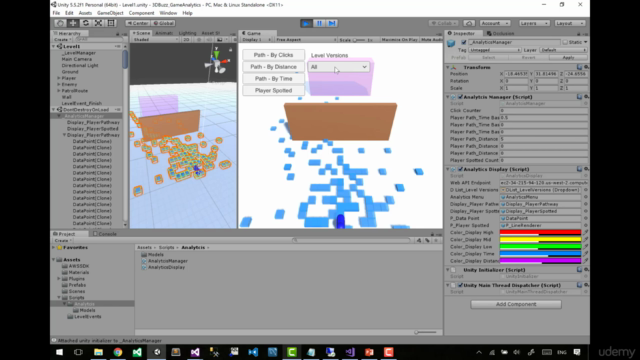
Task: Open File Explorer from taskbar
Action: click(98, 352)
